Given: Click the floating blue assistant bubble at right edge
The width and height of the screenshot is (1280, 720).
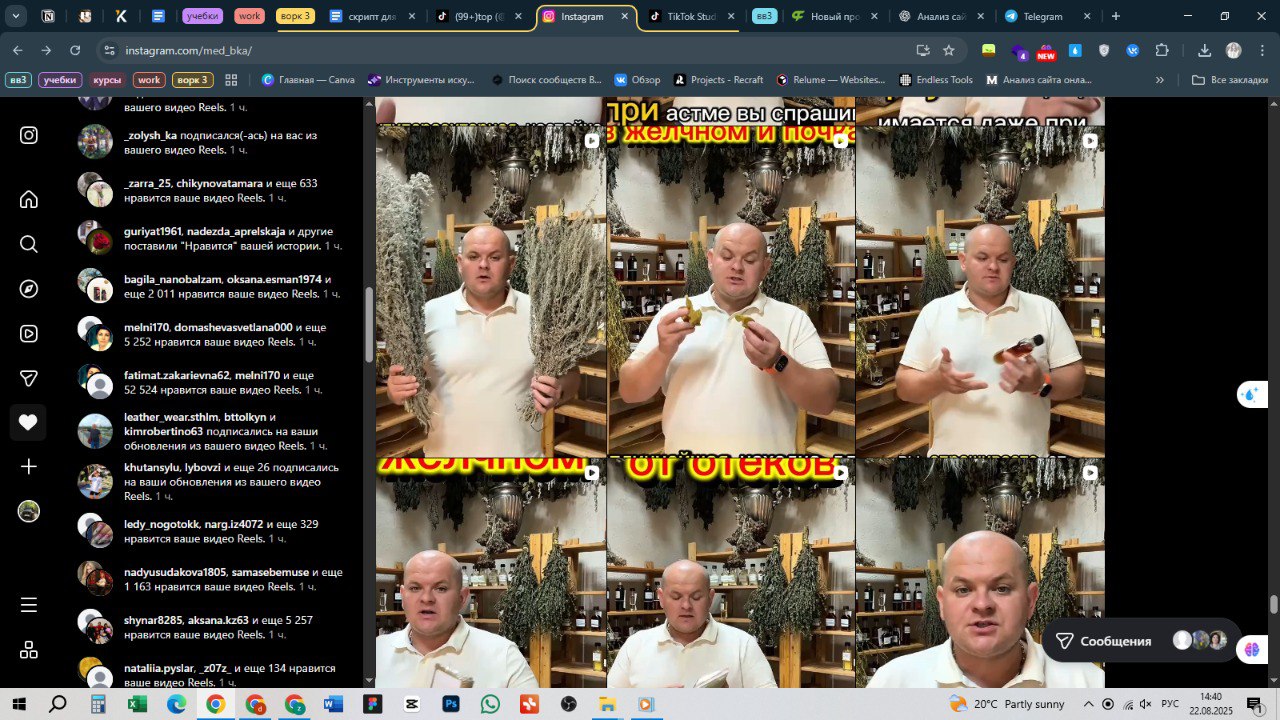Looking at the screenshot, I should 1250,394.
